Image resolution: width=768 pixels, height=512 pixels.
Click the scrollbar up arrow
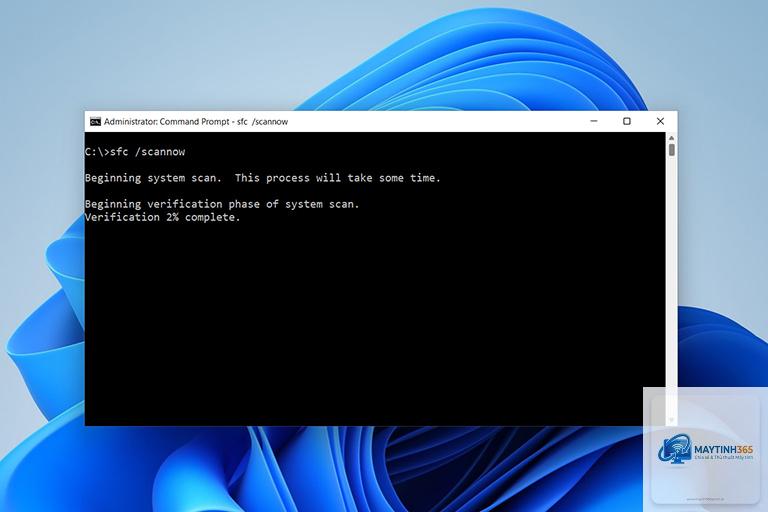pos(672,138)
